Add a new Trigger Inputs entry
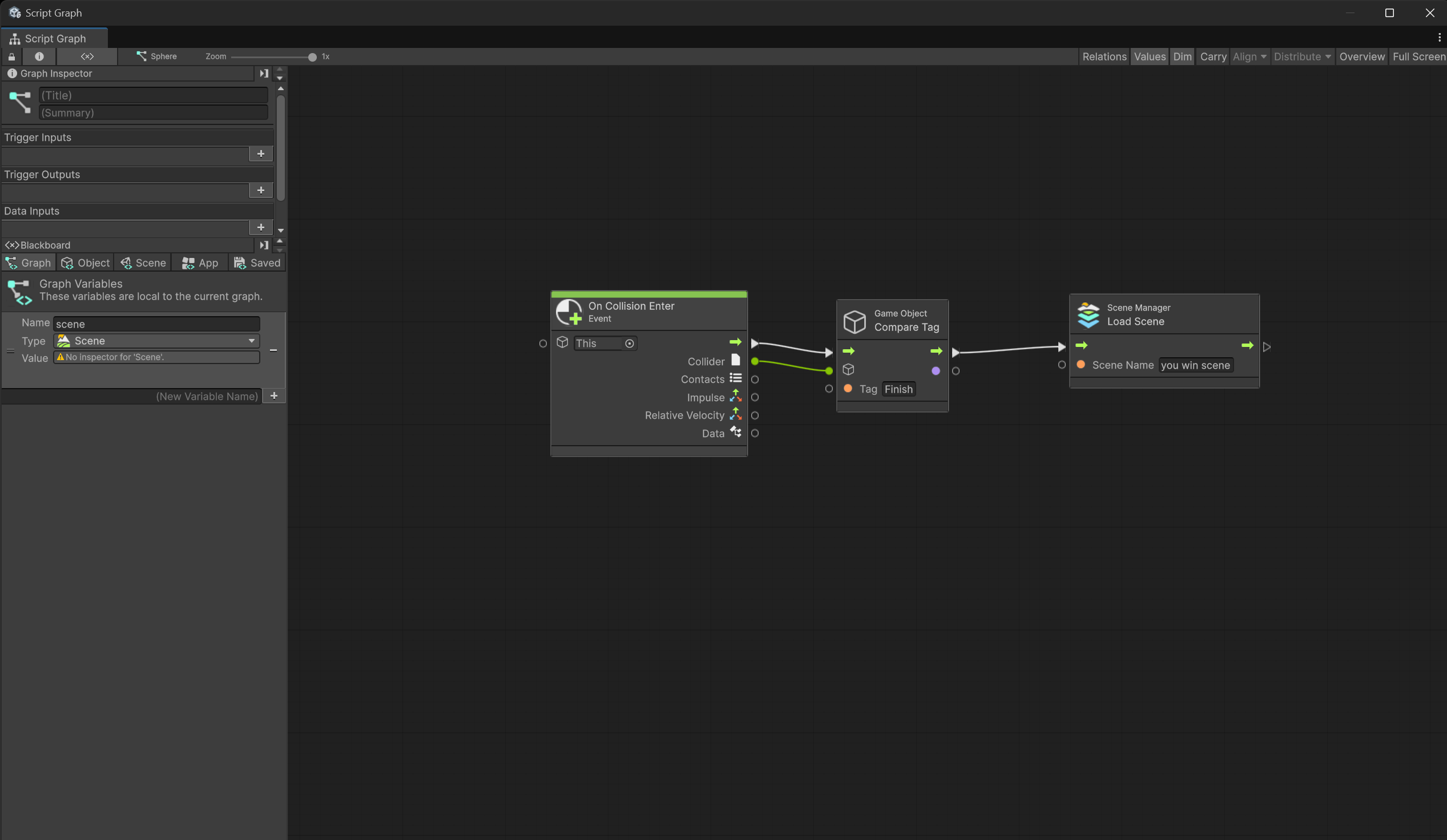The image size is (1447, 840). click(261, 154)
